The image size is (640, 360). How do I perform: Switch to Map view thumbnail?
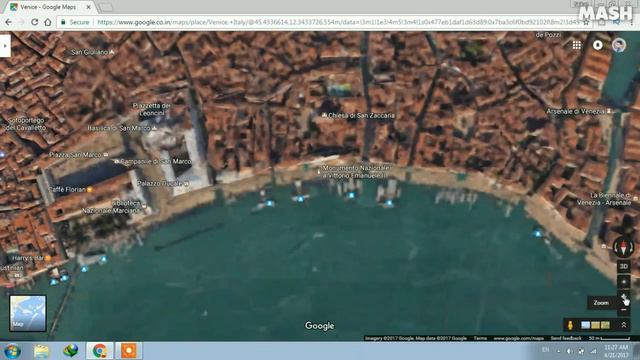point(28,313)
